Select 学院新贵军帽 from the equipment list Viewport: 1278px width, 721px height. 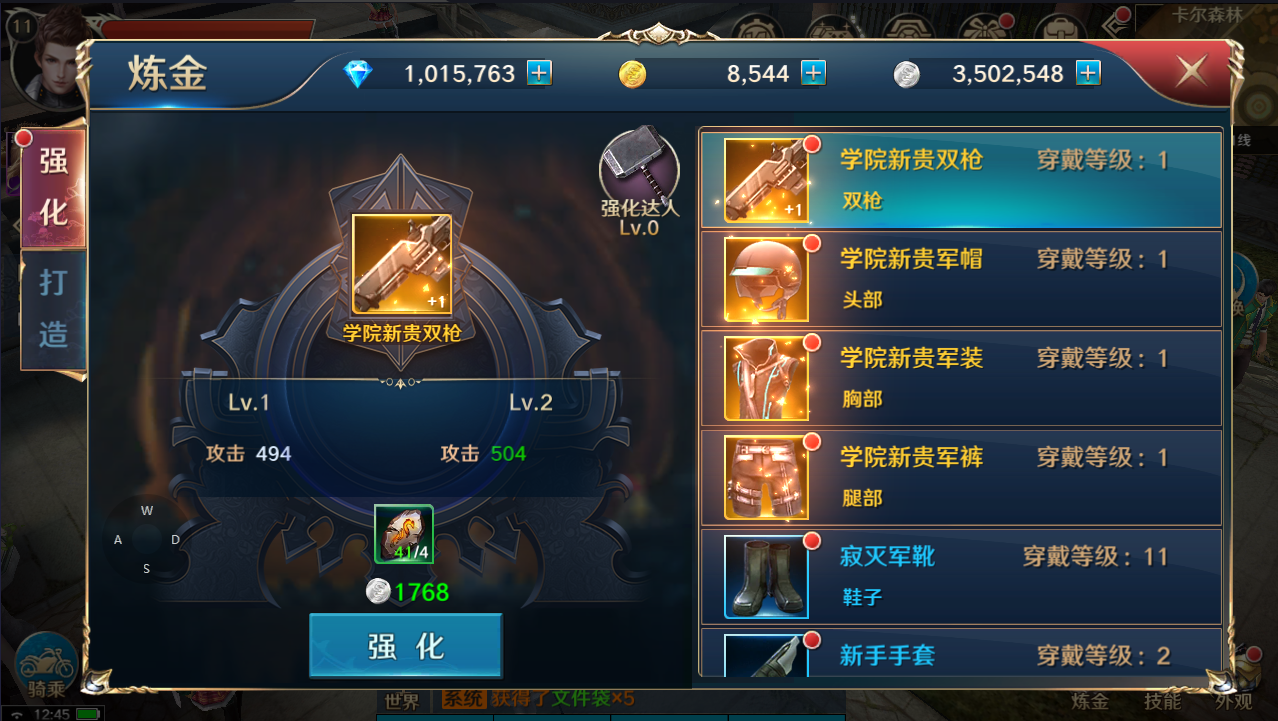pyautogui.click(x=961, y=279)
